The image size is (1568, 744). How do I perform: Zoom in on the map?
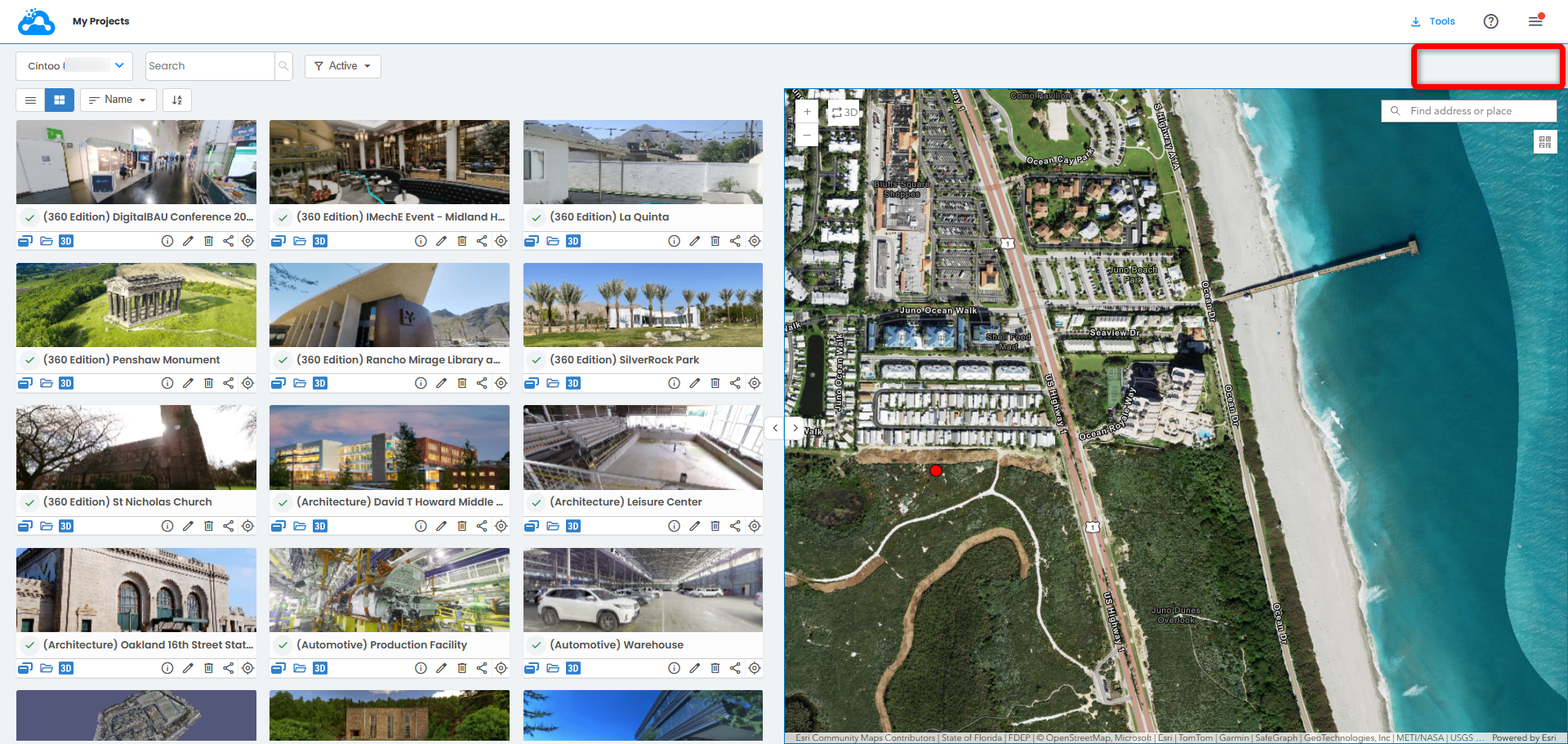coord(807,112)
